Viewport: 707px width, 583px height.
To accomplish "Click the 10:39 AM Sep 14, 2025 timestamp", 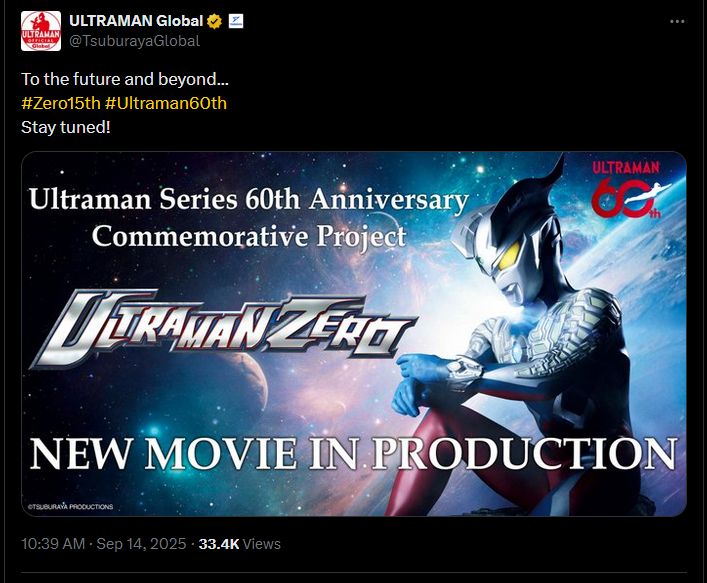I will coord(104,544).
